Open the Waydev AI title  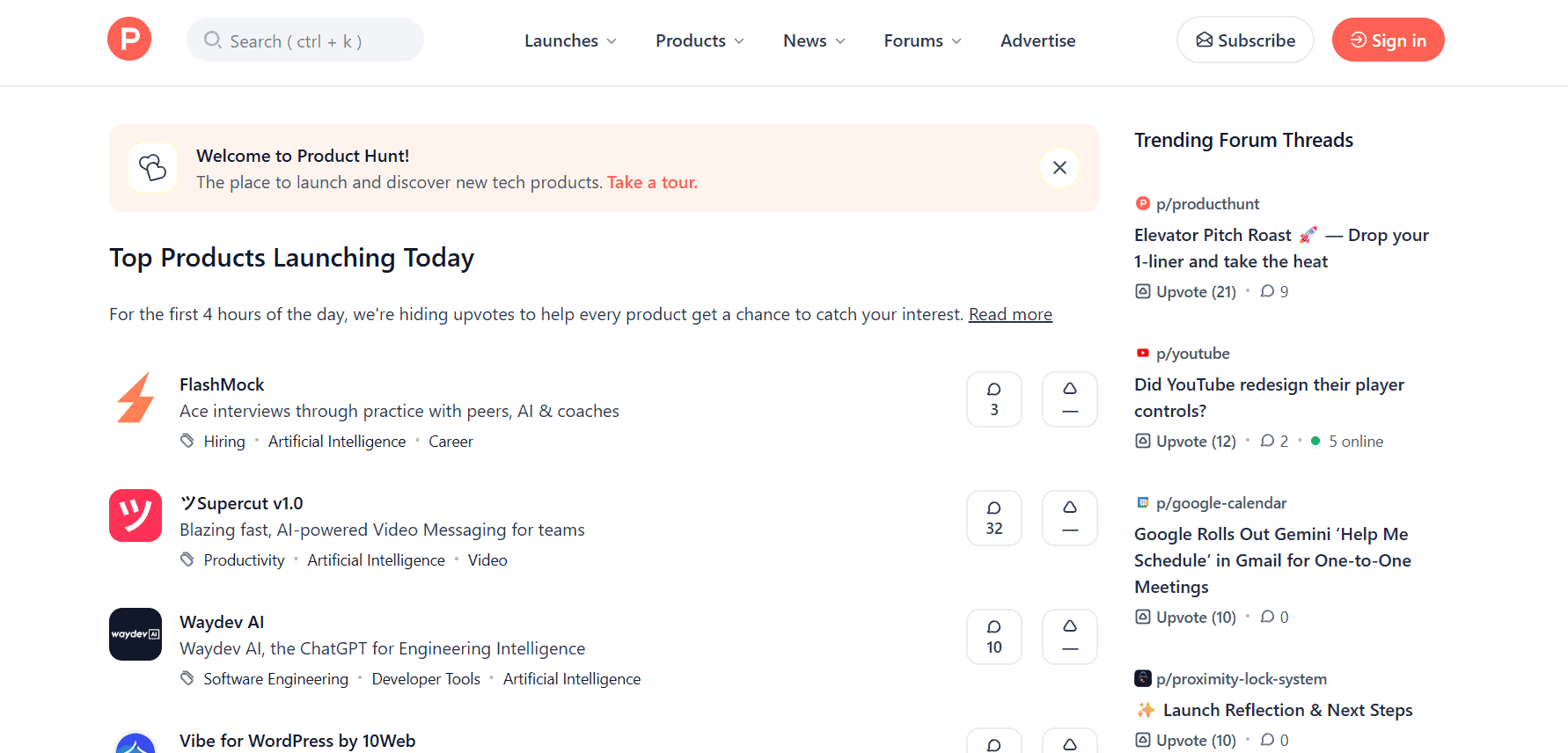pyautogui.click(x=222, y=622)
